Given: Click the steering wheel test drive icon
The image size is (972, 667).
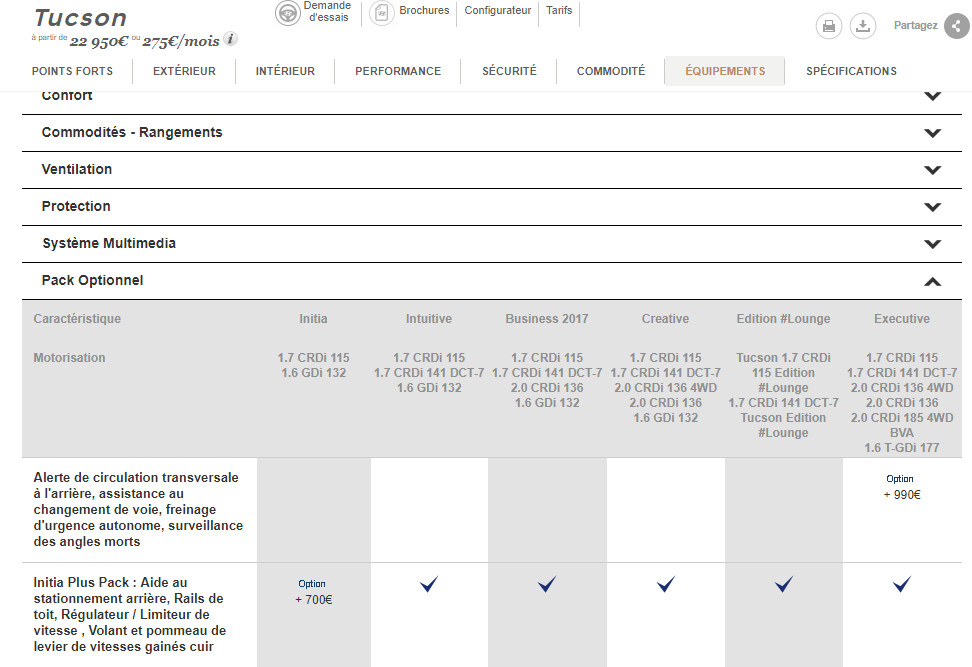Looking at the screenshot, I should 288,12.
